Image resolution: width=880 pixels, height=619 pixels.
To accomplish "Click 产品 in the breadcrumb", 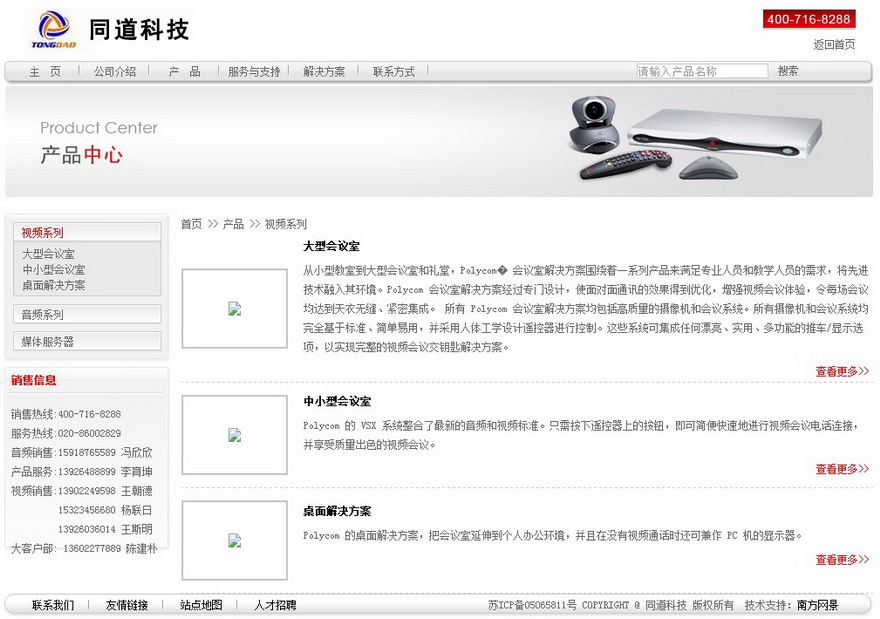I will (x=233, y=224).
